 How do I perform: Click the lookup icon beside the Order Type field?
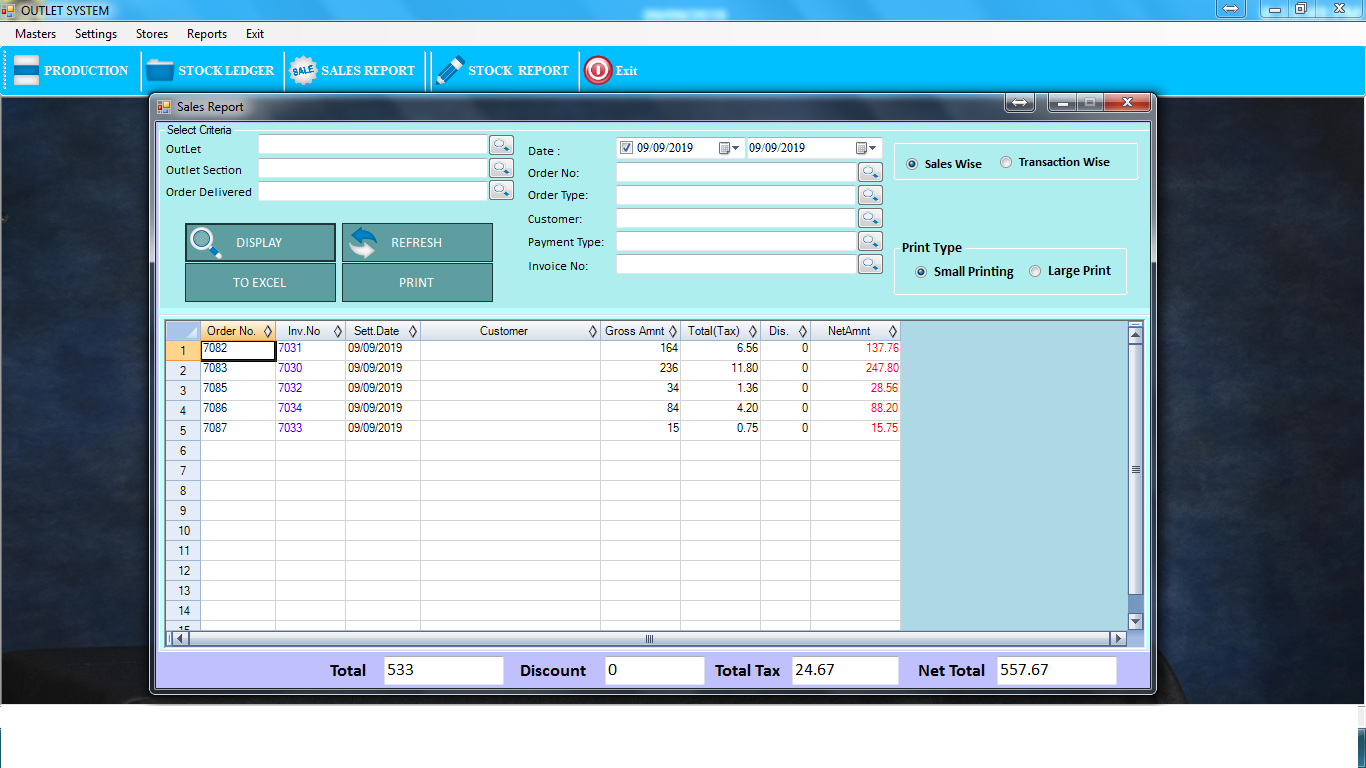pos(871,195)
